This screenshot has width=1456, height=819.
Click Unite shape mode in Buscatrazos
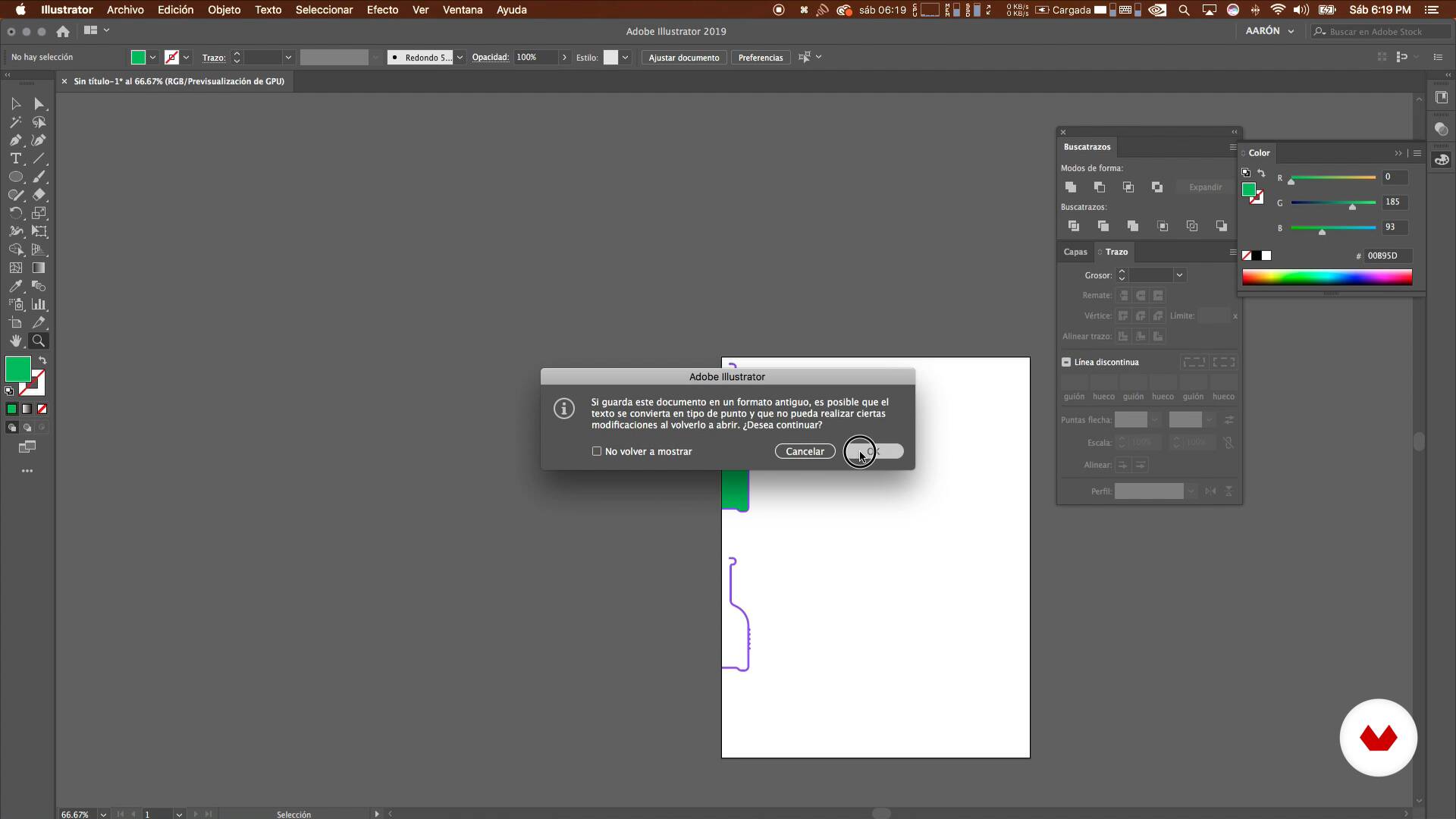(1071, 187)
